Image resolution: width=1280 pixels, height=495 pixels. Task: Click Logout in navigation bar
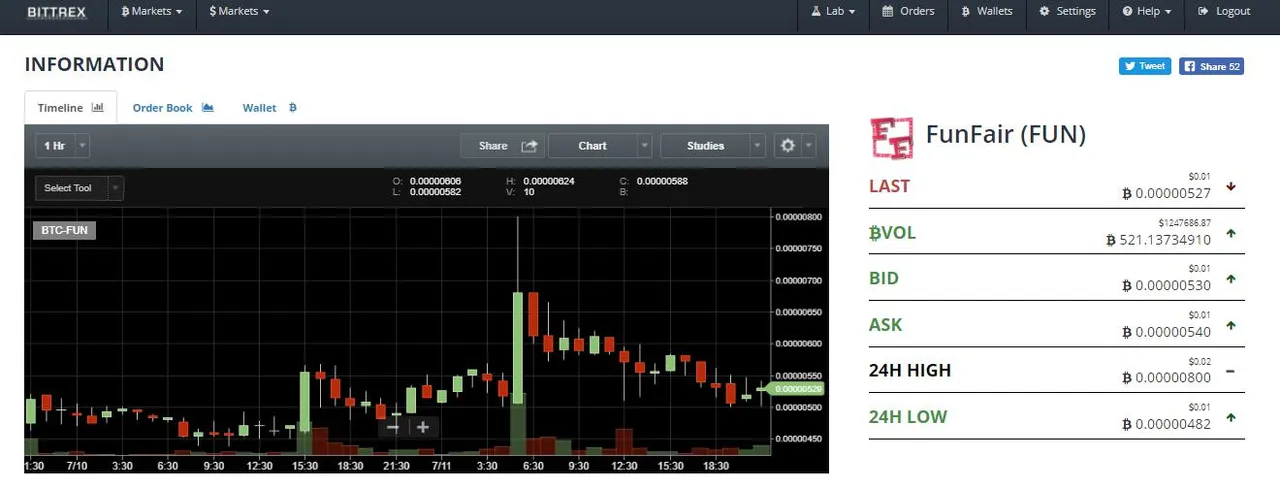(1224, 12)
